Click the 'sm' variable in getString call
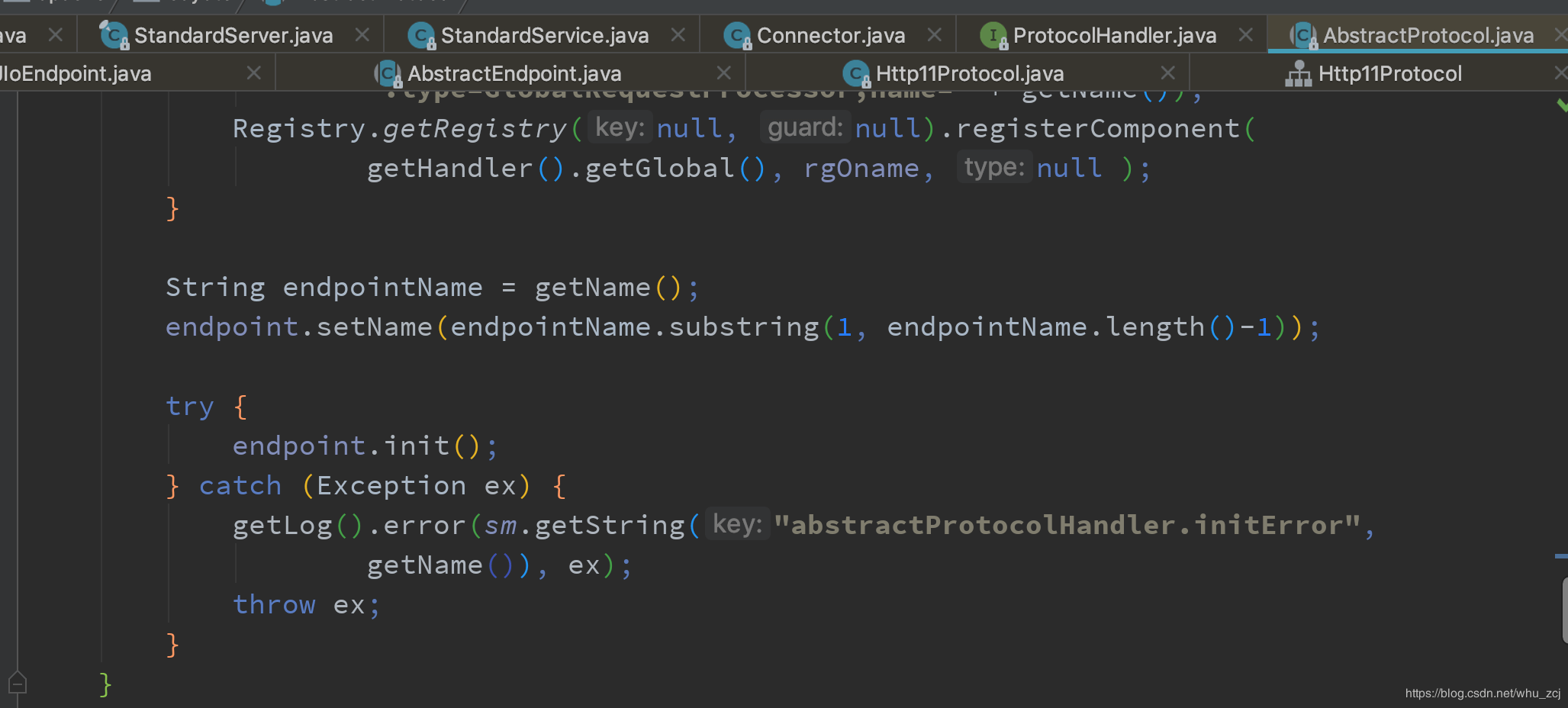The image size is (1568, 708). (x=501, y=525)
